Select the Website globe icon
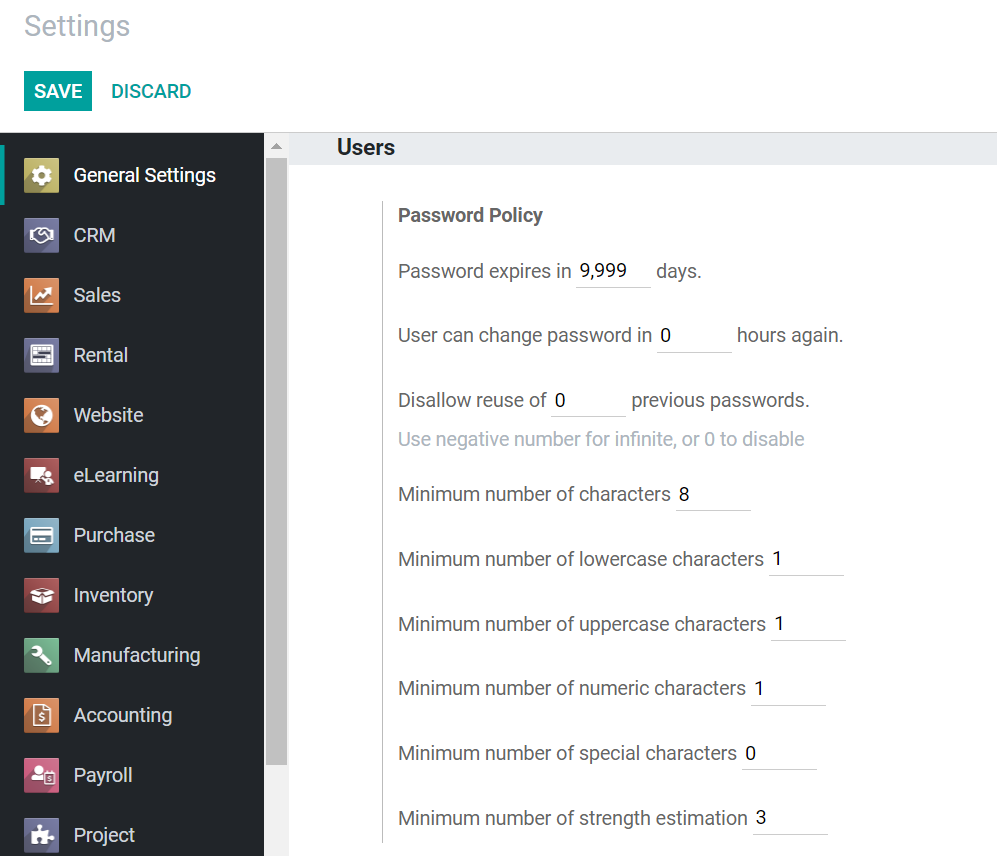Viewport: 997px width, 856px height. (x=41, y=415)
